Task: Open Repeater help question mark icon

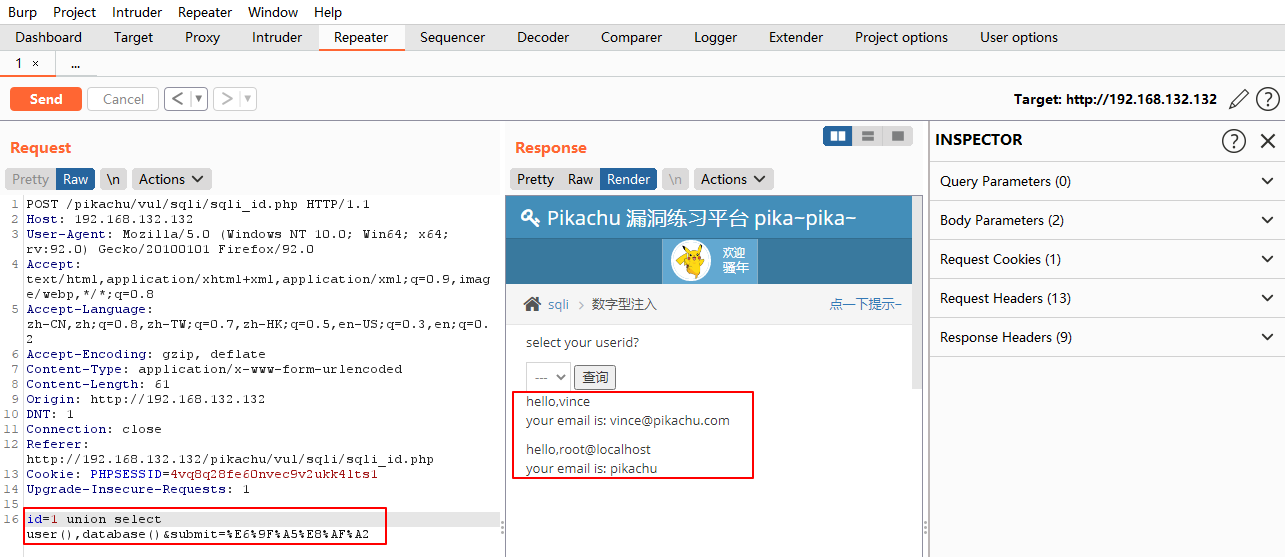Action: coord(1268,99)
